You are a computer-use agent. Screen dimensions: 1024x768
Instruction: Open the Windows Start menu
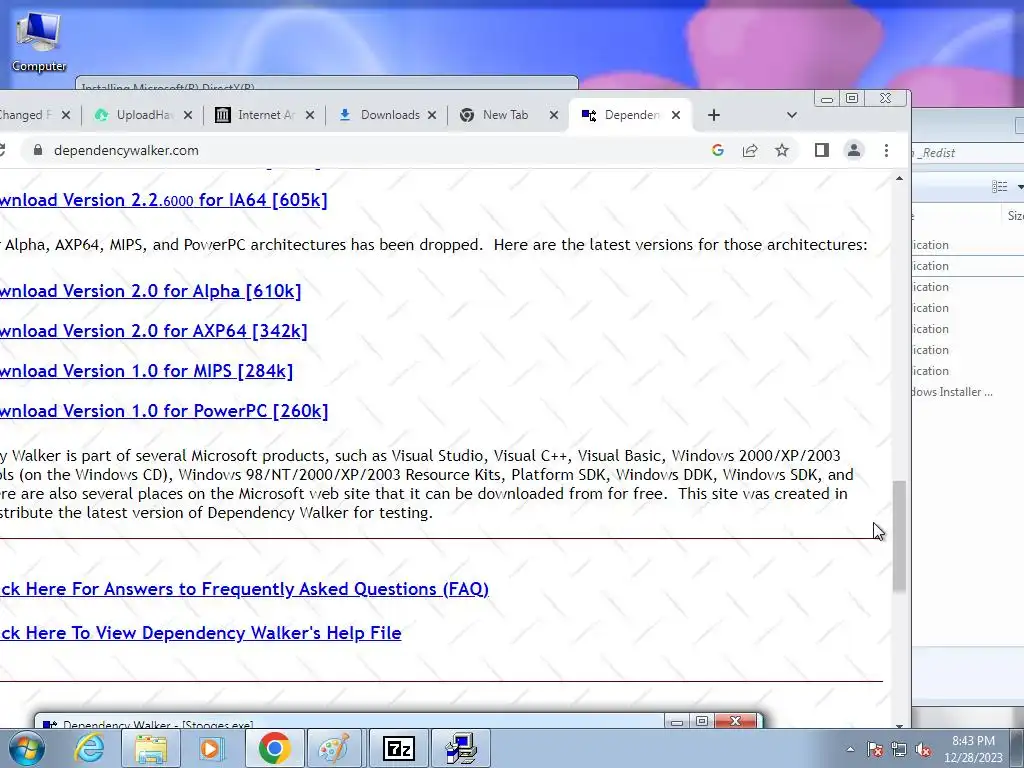[25, 748]
